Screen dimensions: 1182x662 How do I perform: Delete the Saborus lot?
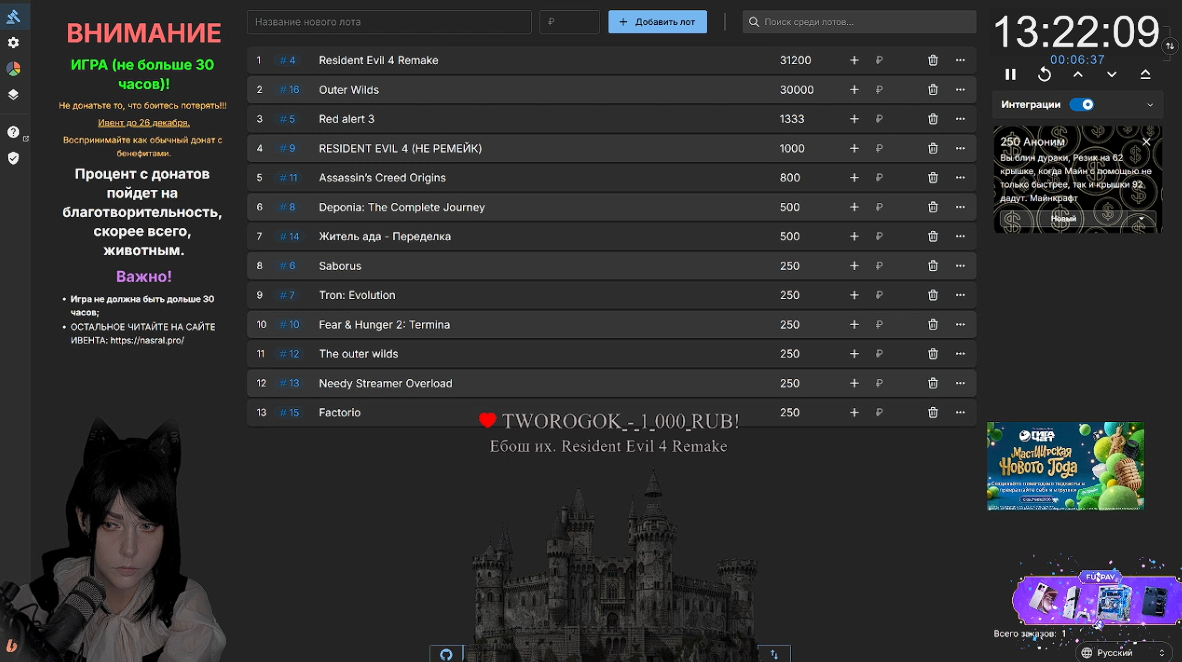(932, 266)
